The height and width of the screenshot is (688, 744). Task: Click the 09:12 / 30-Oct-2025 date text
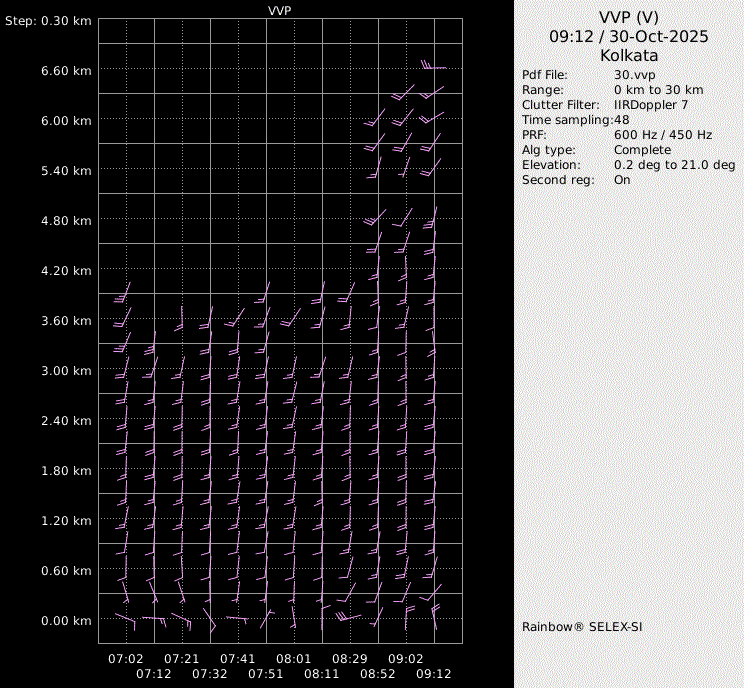(628, 36)
